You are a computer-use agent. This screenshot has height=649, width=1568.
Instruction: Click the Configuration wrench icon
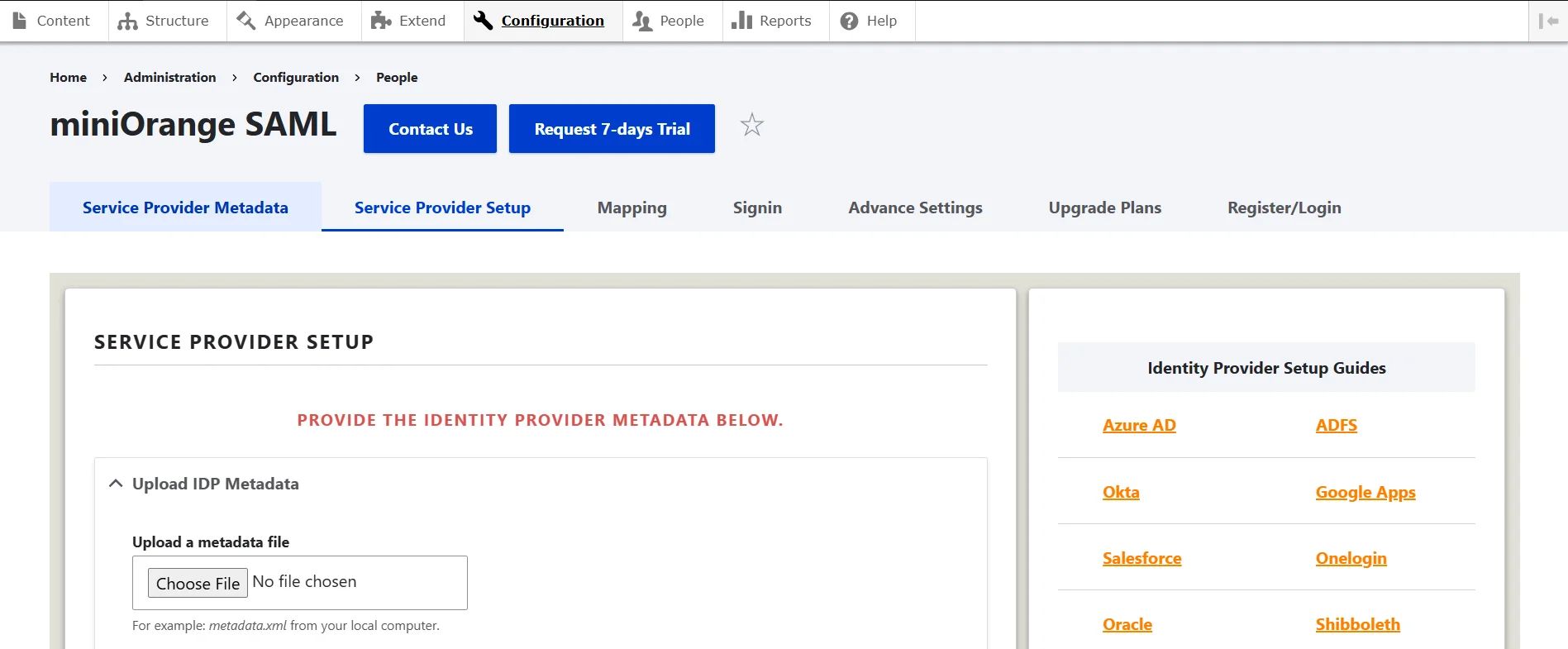(x=484, y=21)
